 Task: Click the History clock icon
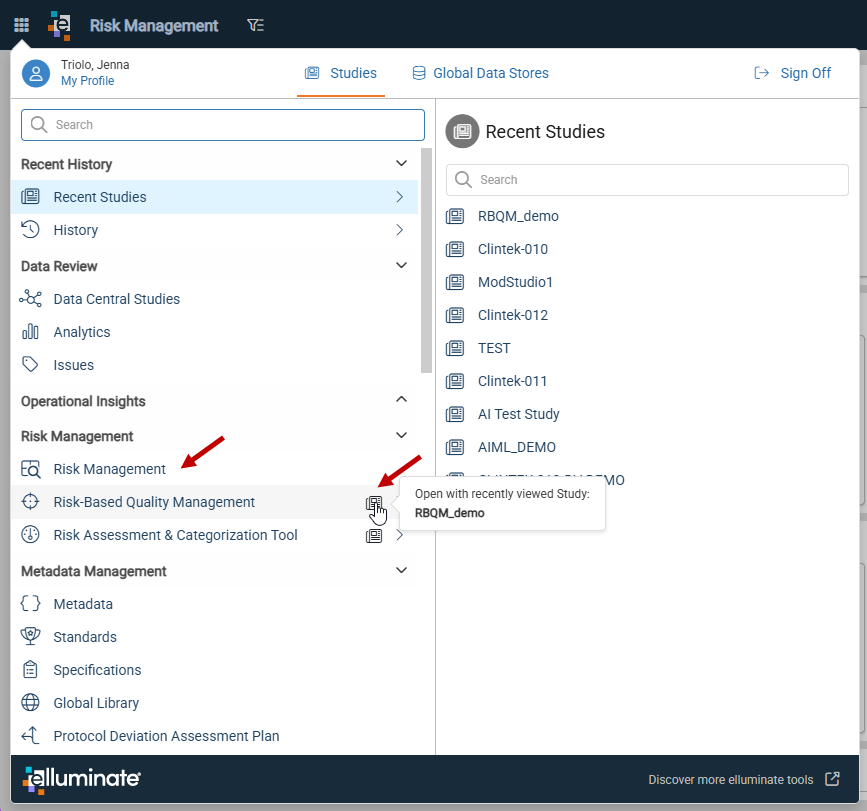(30, 229)
